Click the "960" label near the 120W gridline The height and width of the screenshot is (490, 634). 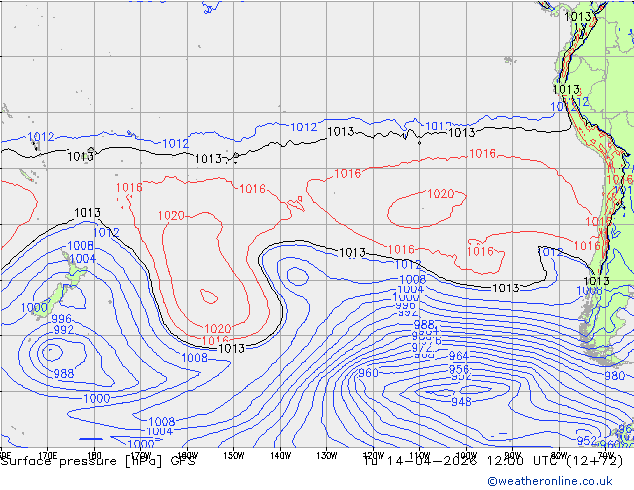(368, 373)
